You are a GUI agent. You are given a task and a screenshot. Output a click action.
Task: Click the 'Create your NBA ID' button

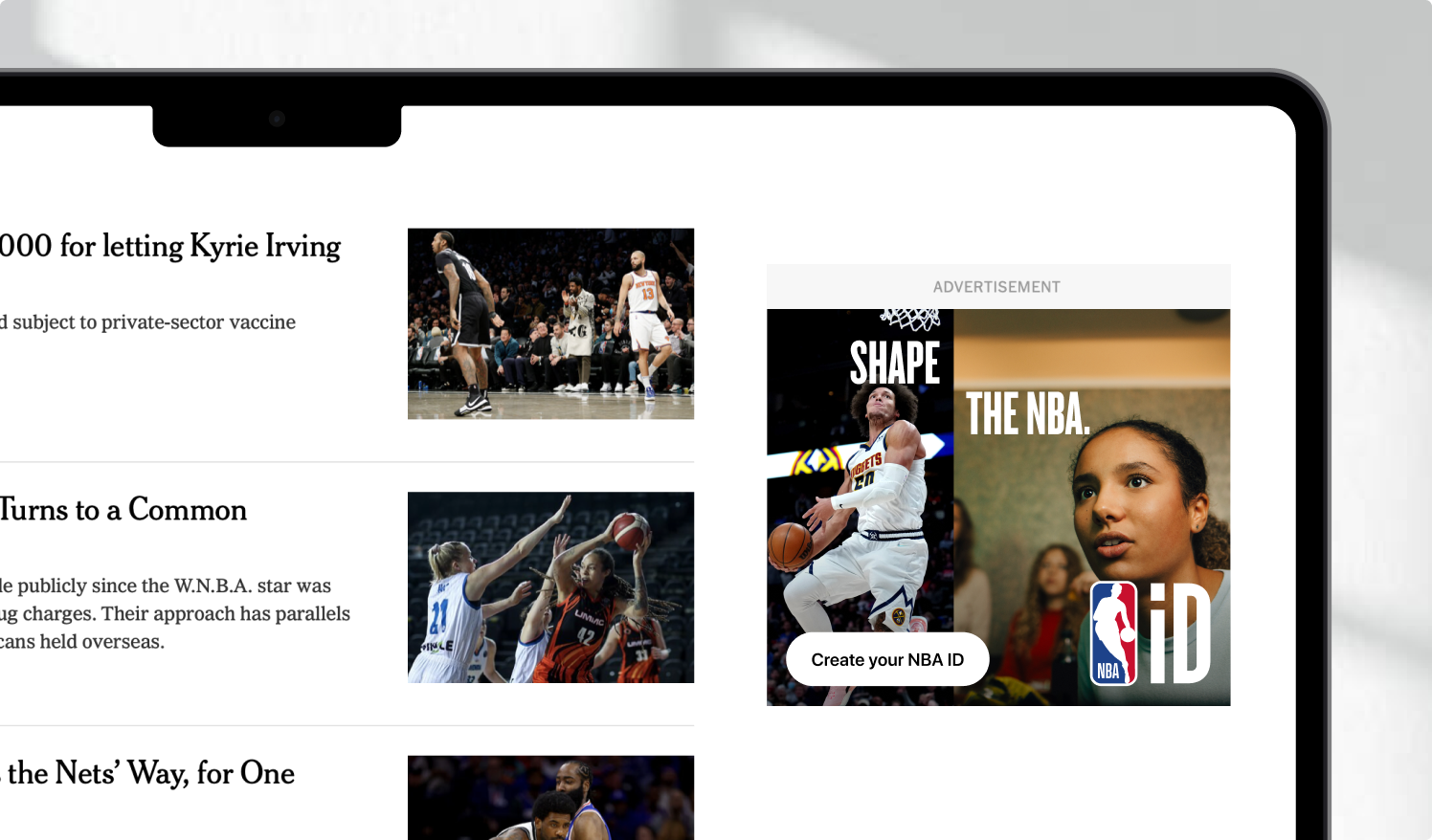tap(887, 659)
